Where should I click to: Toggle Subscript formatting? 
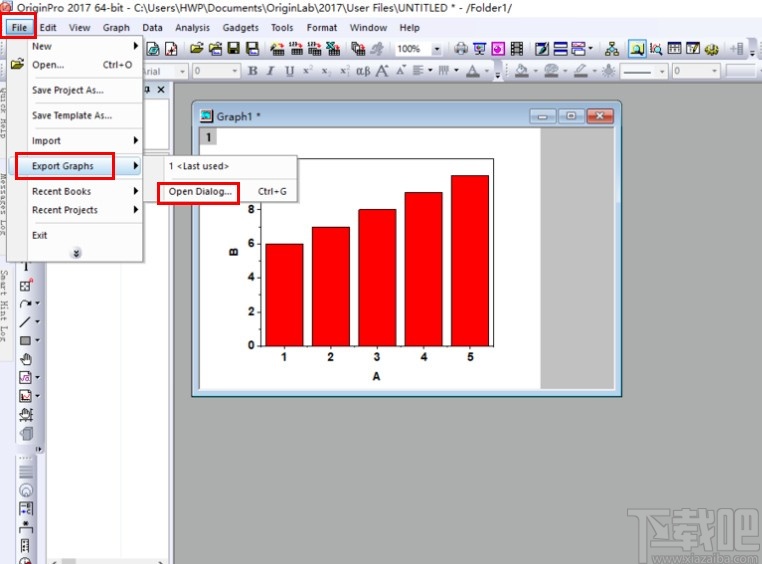(x=326, y=71)
